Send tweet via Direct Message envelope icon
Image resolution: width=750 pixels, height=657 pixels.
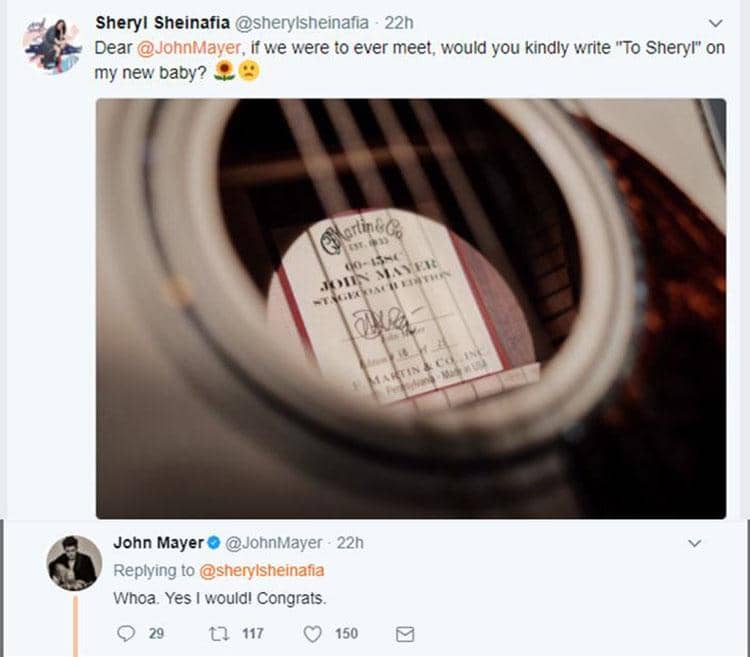tap(404, 633)
